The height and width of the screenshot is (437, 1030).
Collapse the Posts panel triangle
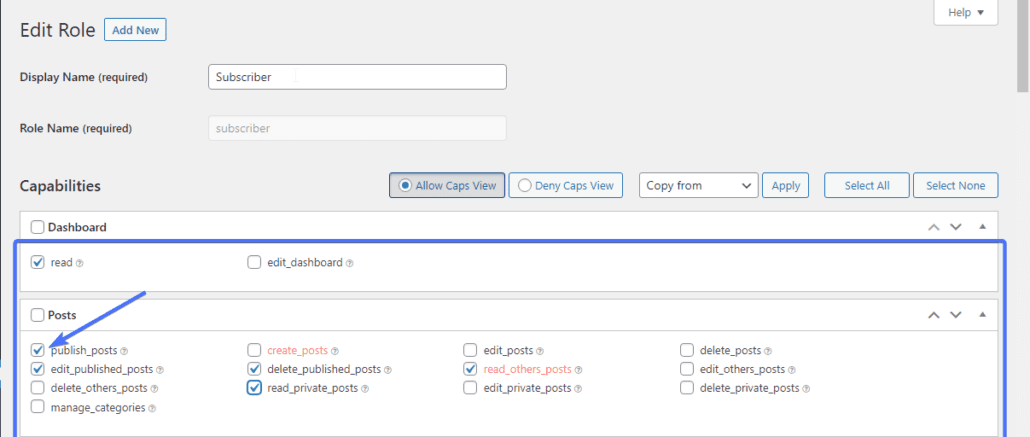point(983,315)
